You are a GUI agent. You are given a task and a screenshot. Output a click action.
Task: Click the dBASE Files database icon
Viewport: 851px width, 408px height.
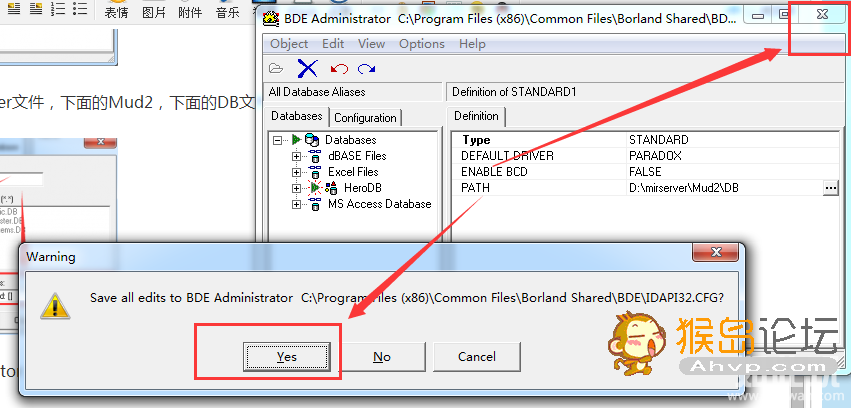click(x=314, y=156)
